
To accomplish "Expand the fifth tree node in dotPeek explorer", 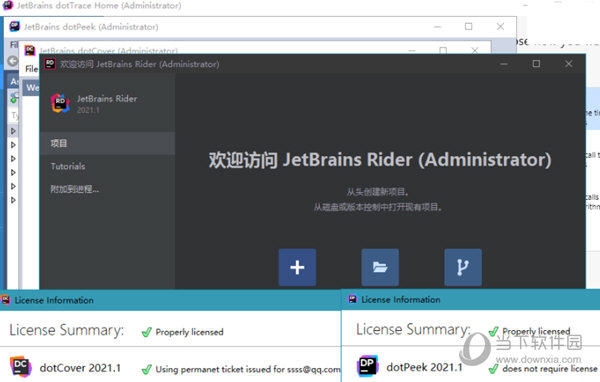I will pos(13,186).
